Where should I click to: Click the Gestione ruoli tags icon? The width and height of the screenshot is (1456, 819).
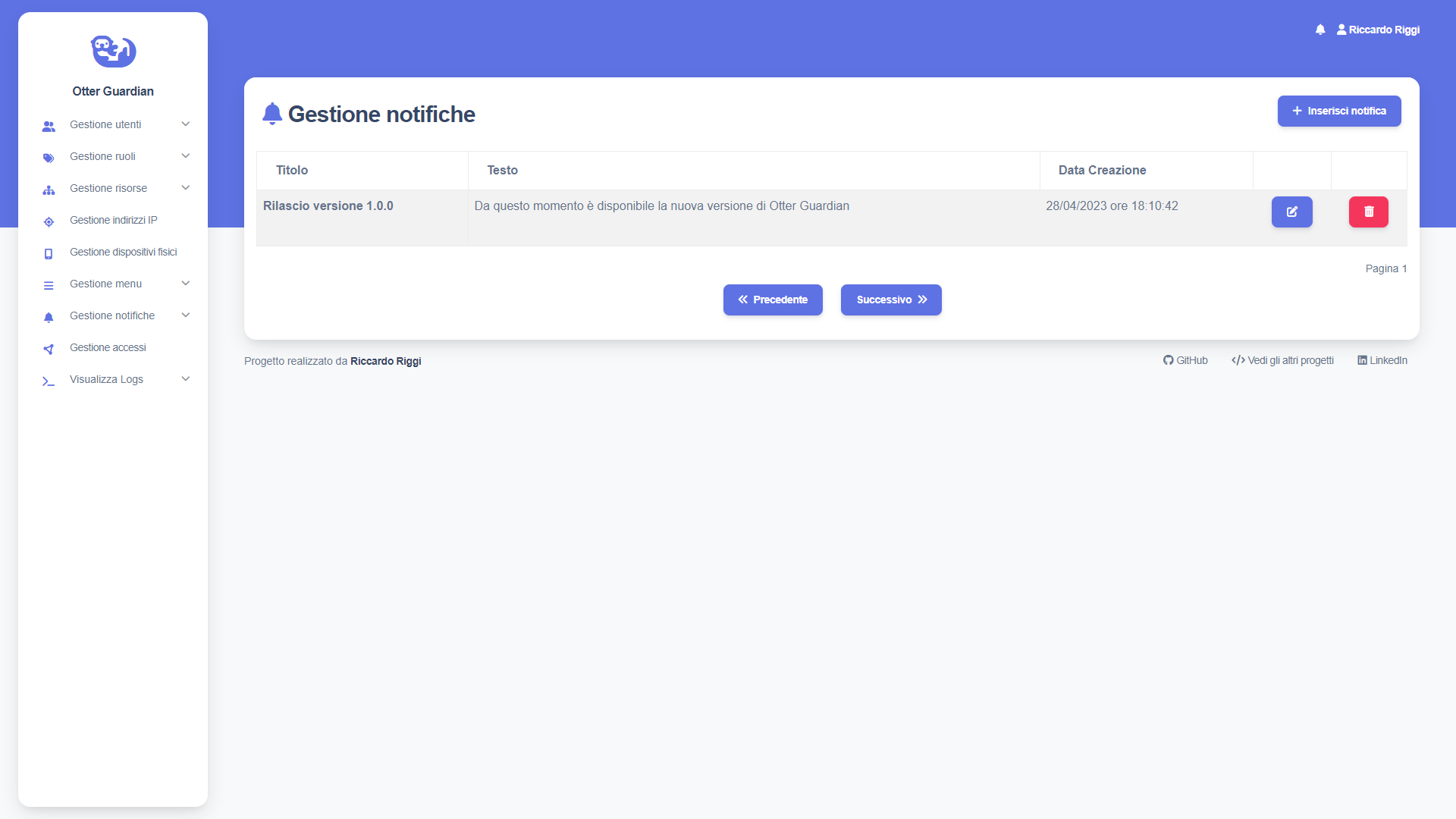[x=49, y=158]
